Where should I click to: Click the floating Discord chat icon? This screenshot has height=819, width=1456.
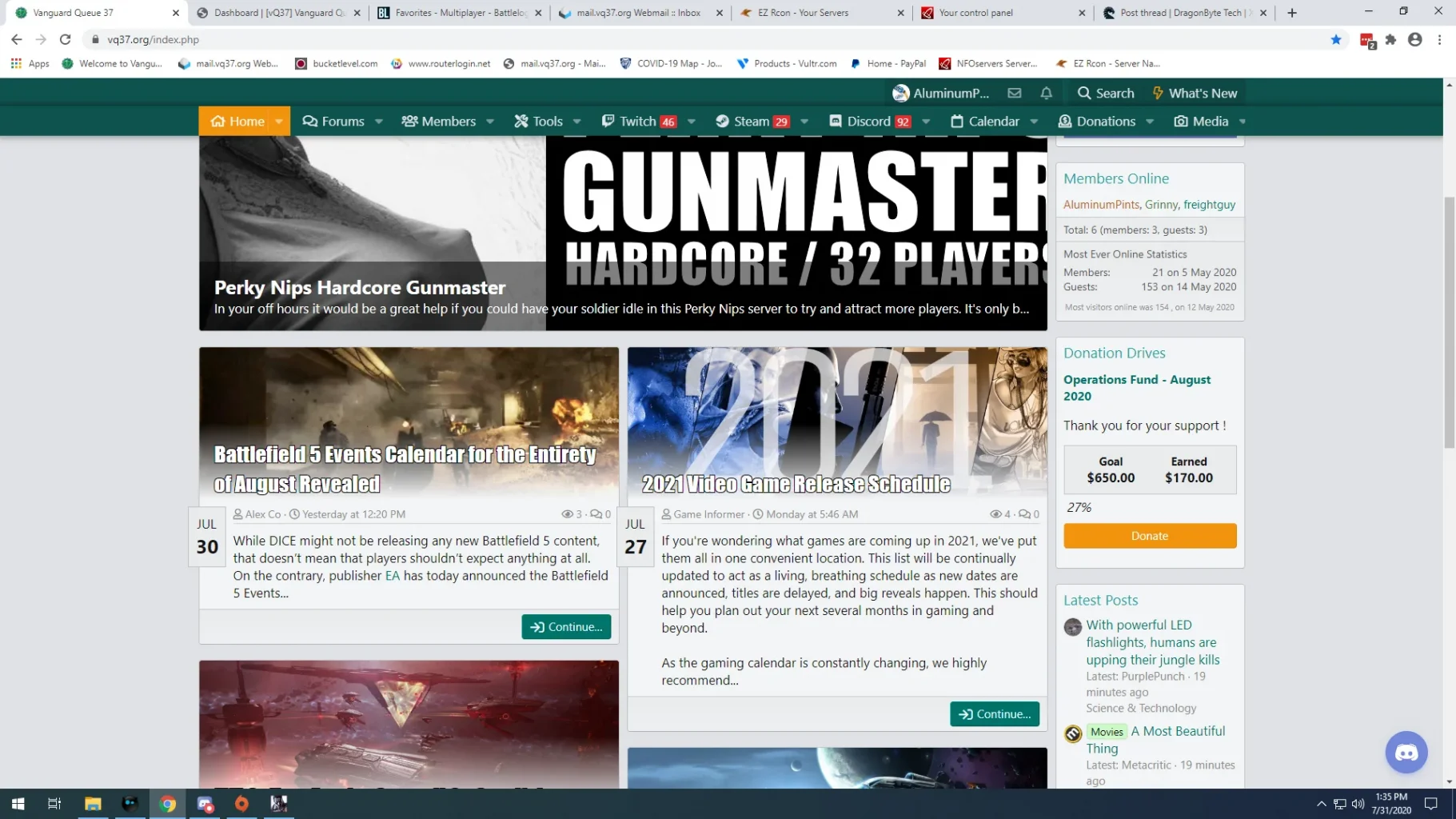point(1406,753)
